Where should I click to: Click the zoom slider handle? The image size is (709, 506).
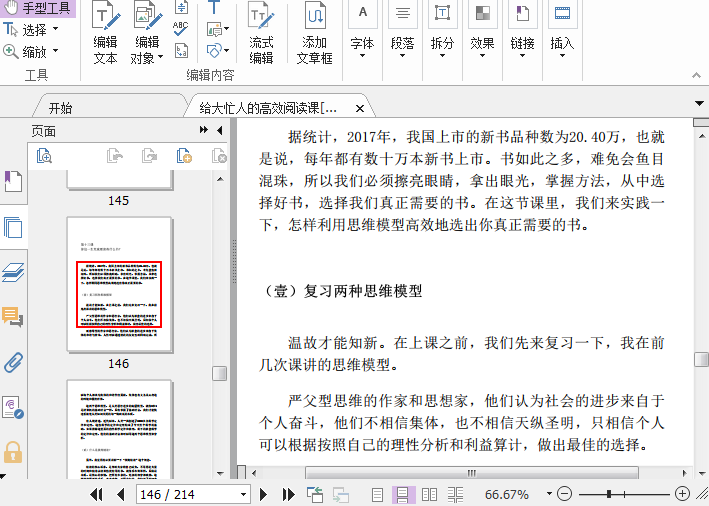click(610, 494)
